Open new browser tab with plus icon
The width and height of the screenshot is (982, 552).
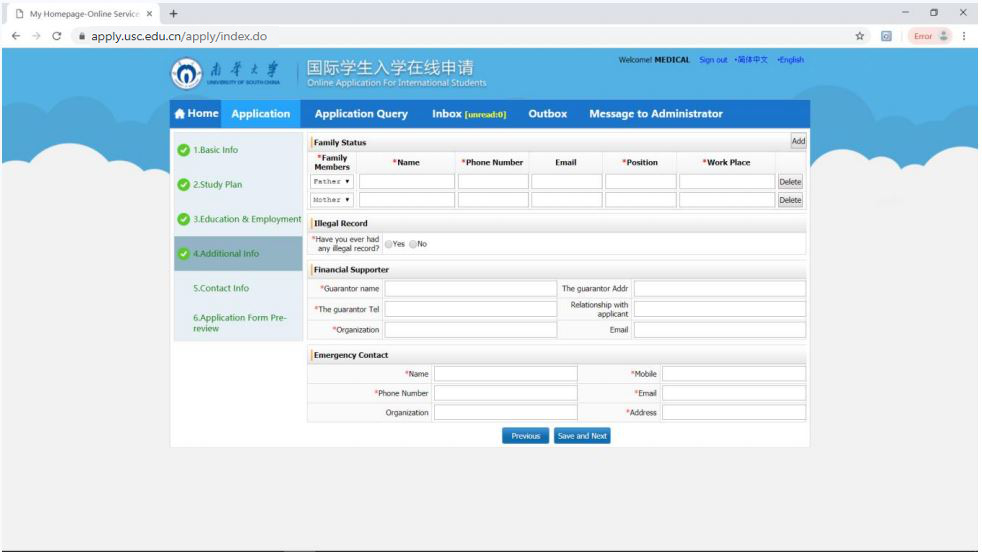pyautogui.click(x=173, y=13)
